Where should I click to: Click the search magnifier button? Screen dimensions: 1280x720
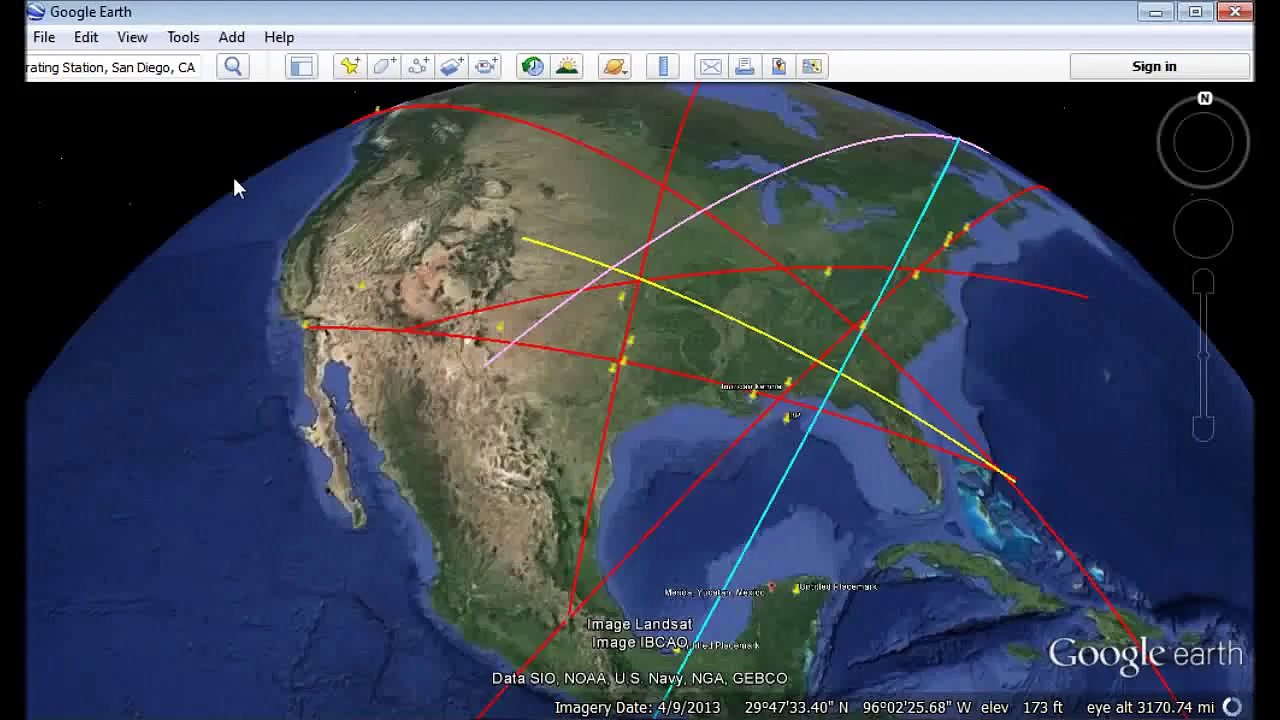coord(233,67)
